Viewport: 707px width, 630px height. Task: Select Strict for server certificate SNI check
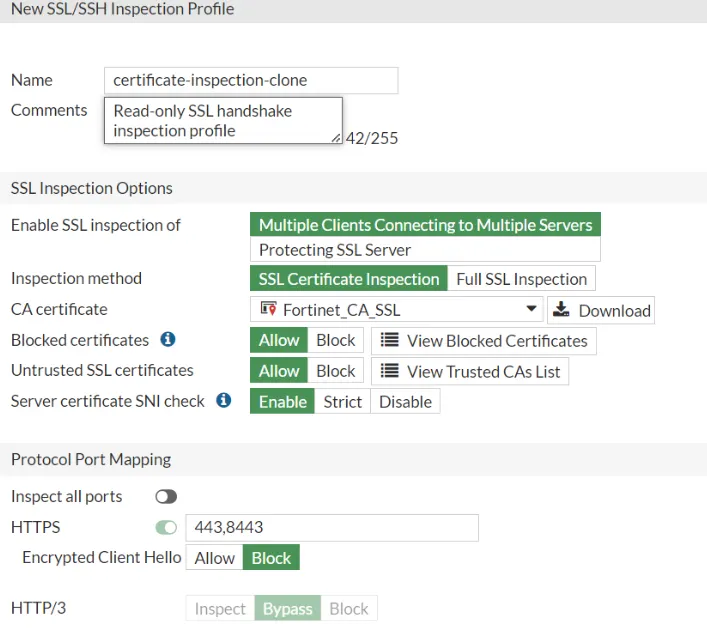pyautogui.click(x=342, y=402)
